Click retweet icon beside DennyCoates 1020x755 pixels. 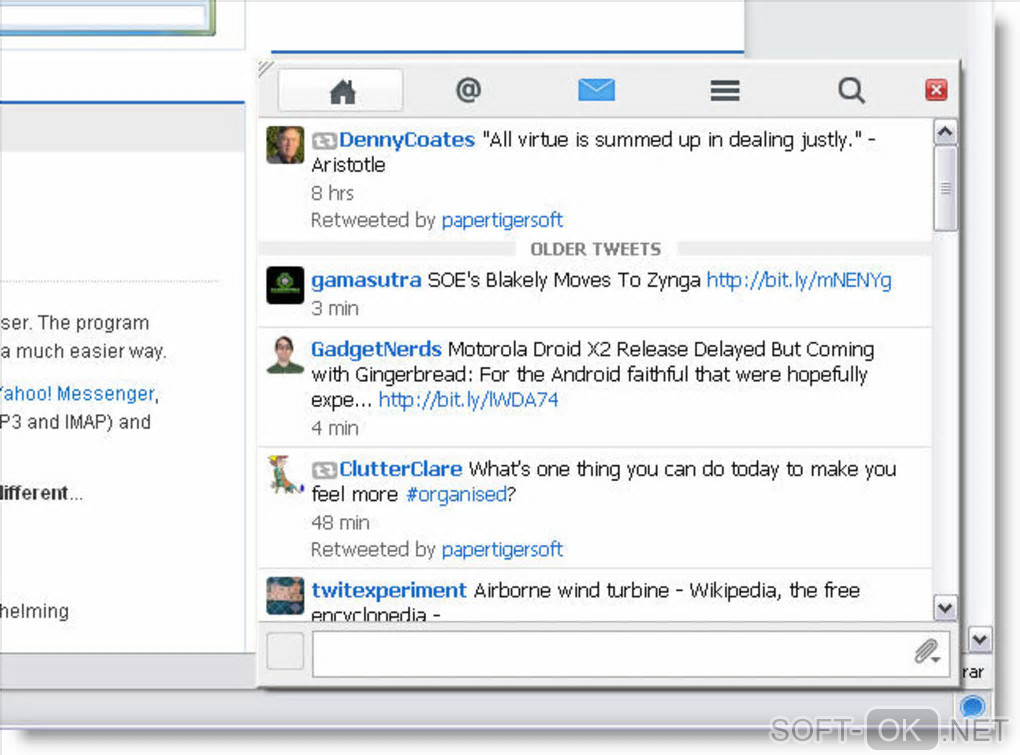pyautogui.click(x=323, y=140)
